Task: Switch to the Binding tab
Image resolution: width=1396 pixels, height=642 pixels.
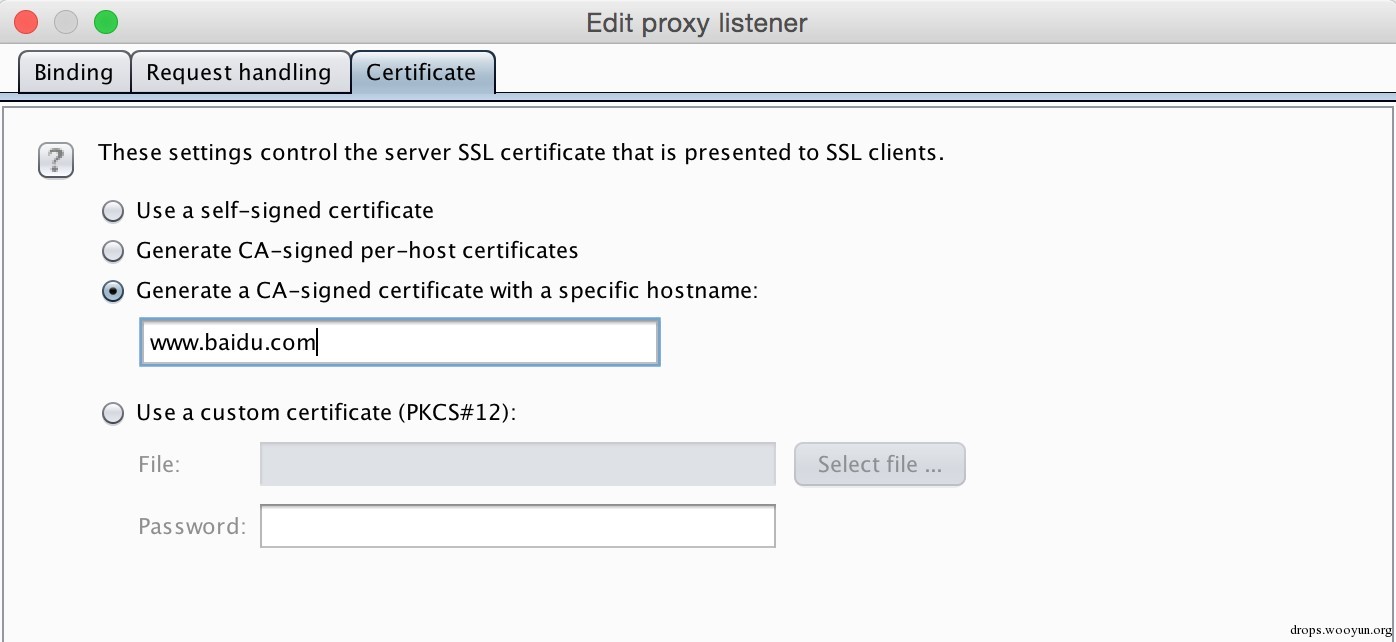Action: click(74, 73)
